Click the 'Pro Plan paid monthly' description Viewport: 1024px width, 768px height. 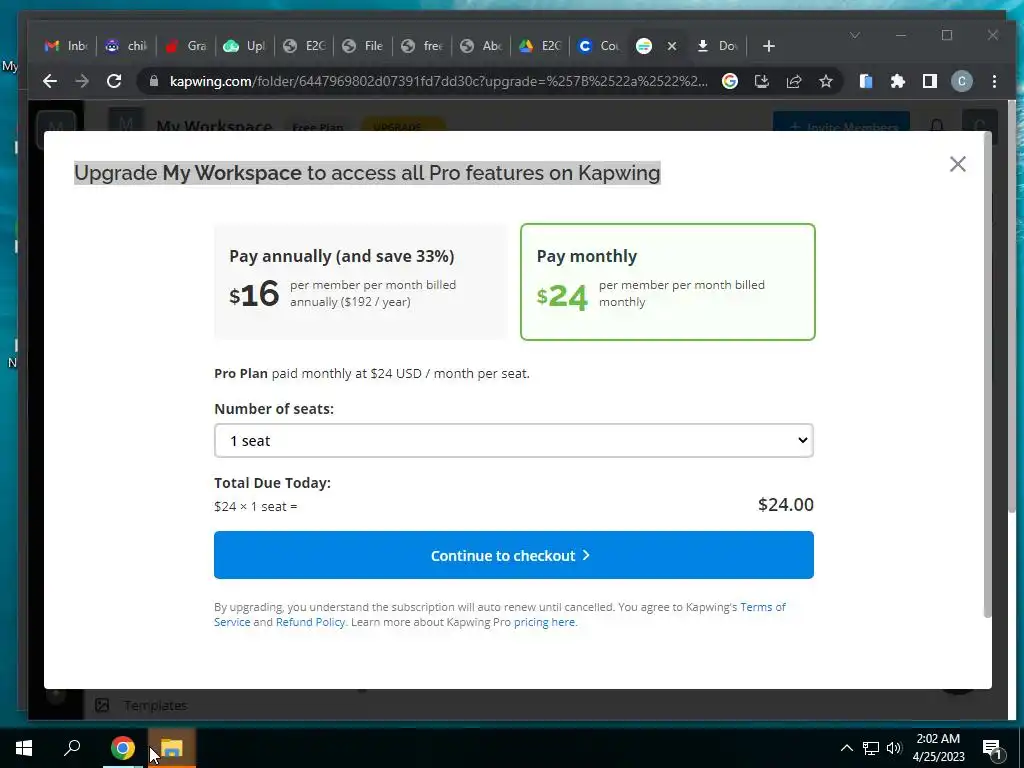coord(372,374)
